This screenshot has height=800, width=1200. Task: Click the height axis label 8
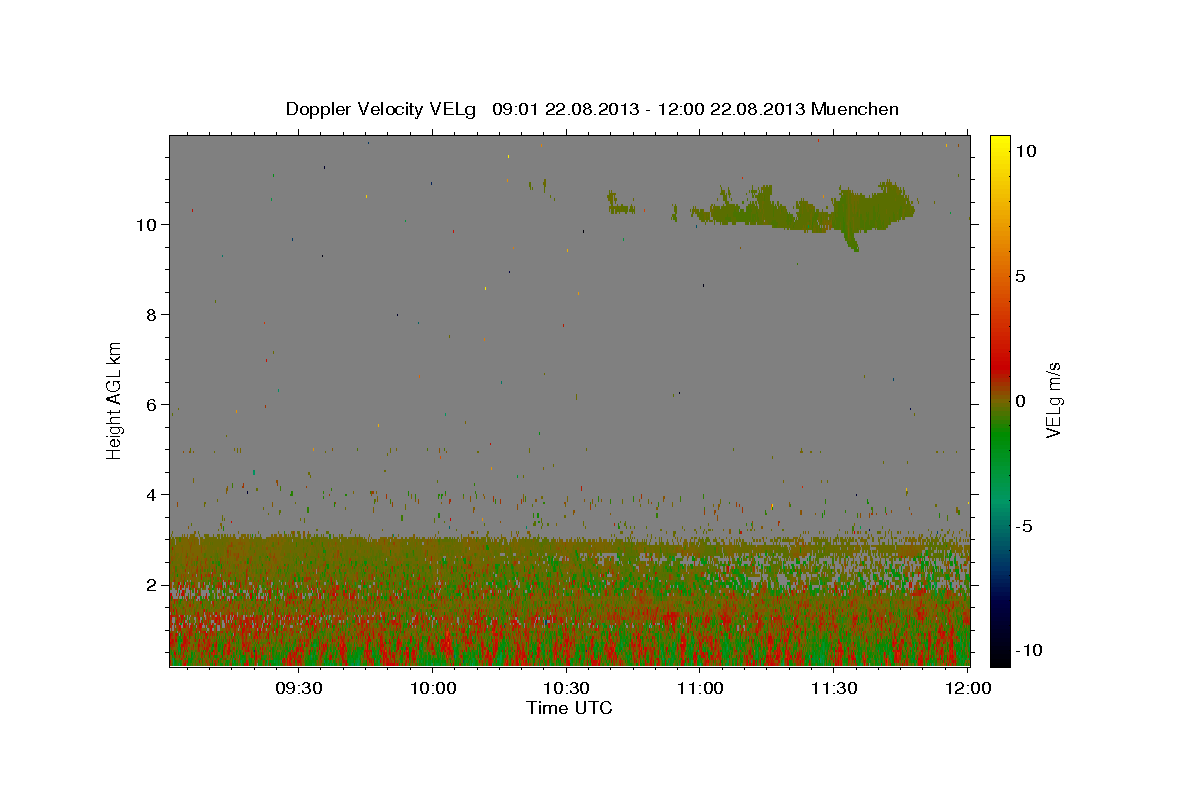click(152, 314)
